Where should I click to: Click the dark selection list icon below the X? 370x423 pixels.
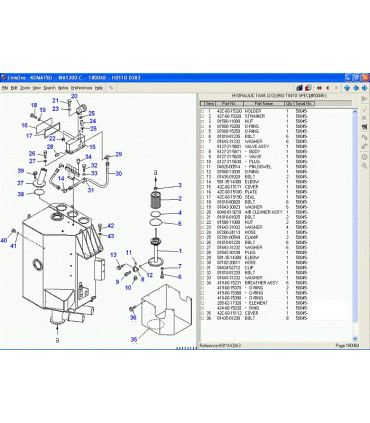pyautogui.click(x=364, y=127)
